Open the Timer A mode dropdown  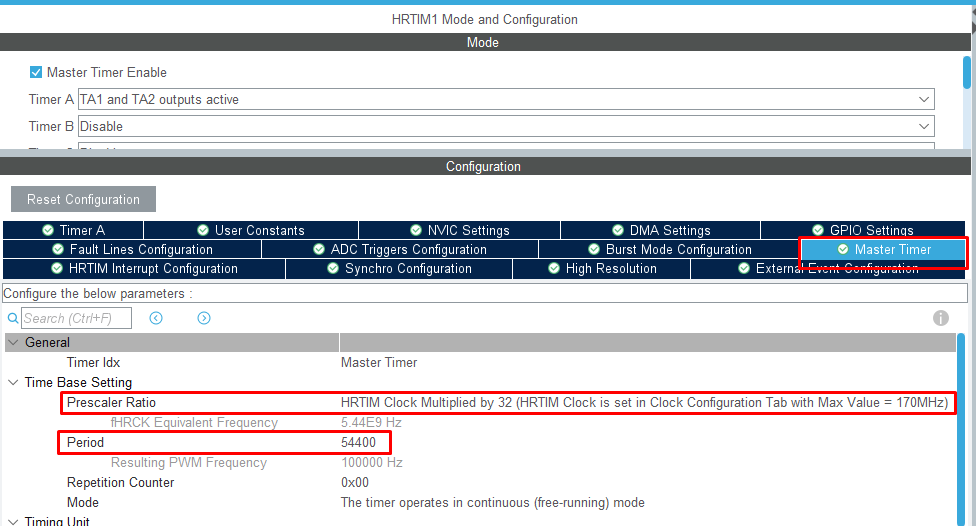point(506,100)
